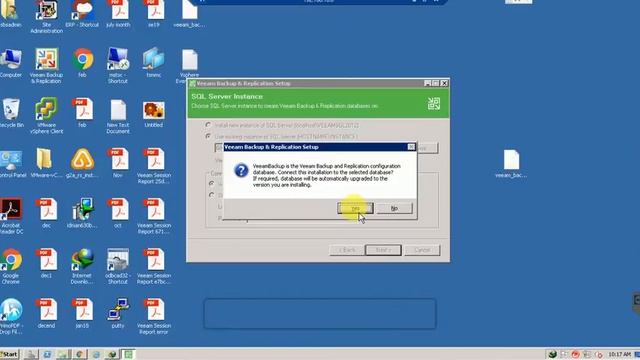The height and width of the screenshot is (360, 640).
Task: Launch the Google Chrome desktop shortcut
Action: [x=11, y=267]
